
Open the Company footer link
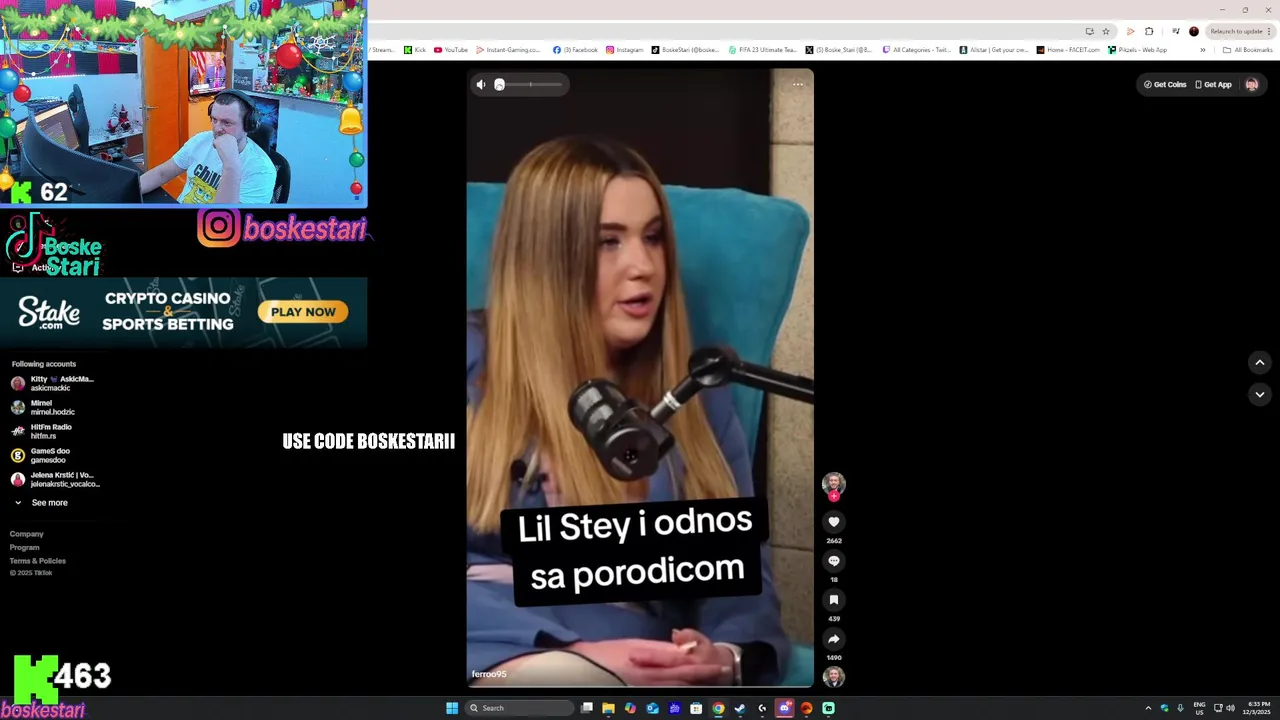27,534
